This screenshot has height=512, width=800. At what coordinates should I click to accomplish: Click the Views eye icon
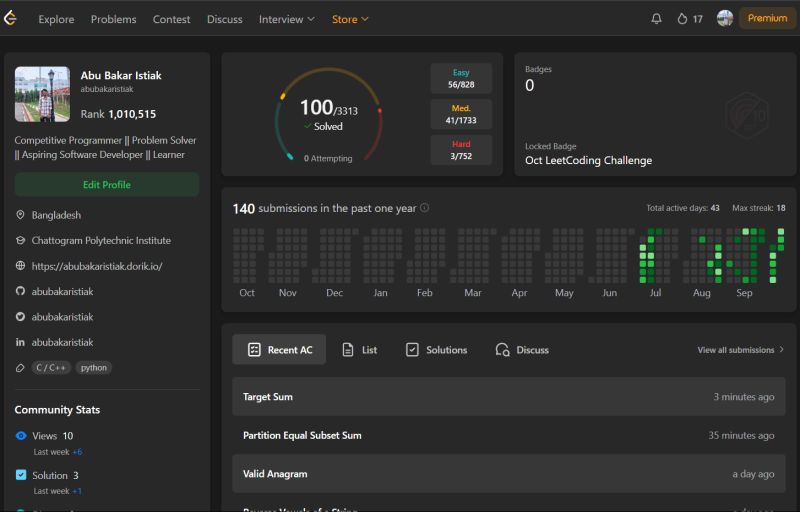21,436
